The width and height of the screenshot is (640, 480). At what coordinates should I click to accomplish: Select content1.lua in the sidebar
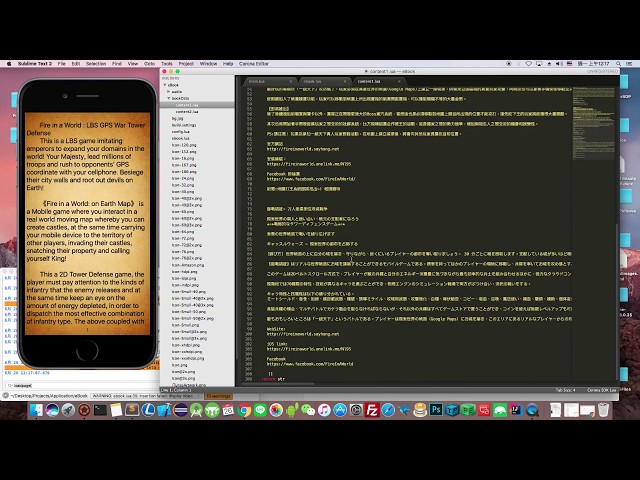point(187,105)
